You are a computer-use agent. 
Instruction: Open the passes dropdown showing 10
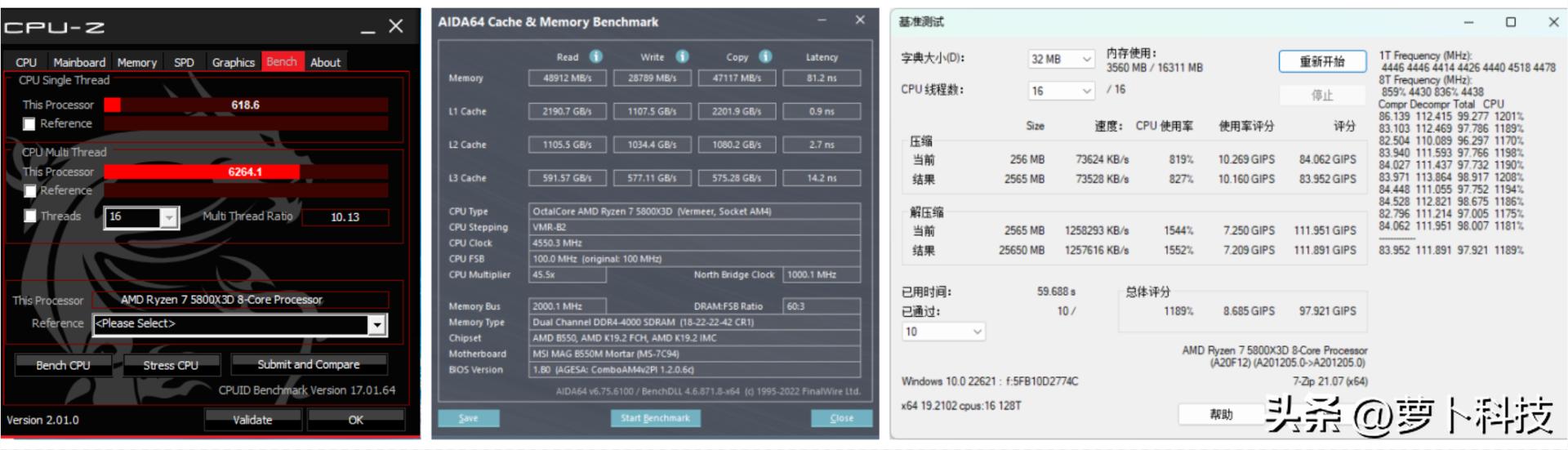point(943,332)
